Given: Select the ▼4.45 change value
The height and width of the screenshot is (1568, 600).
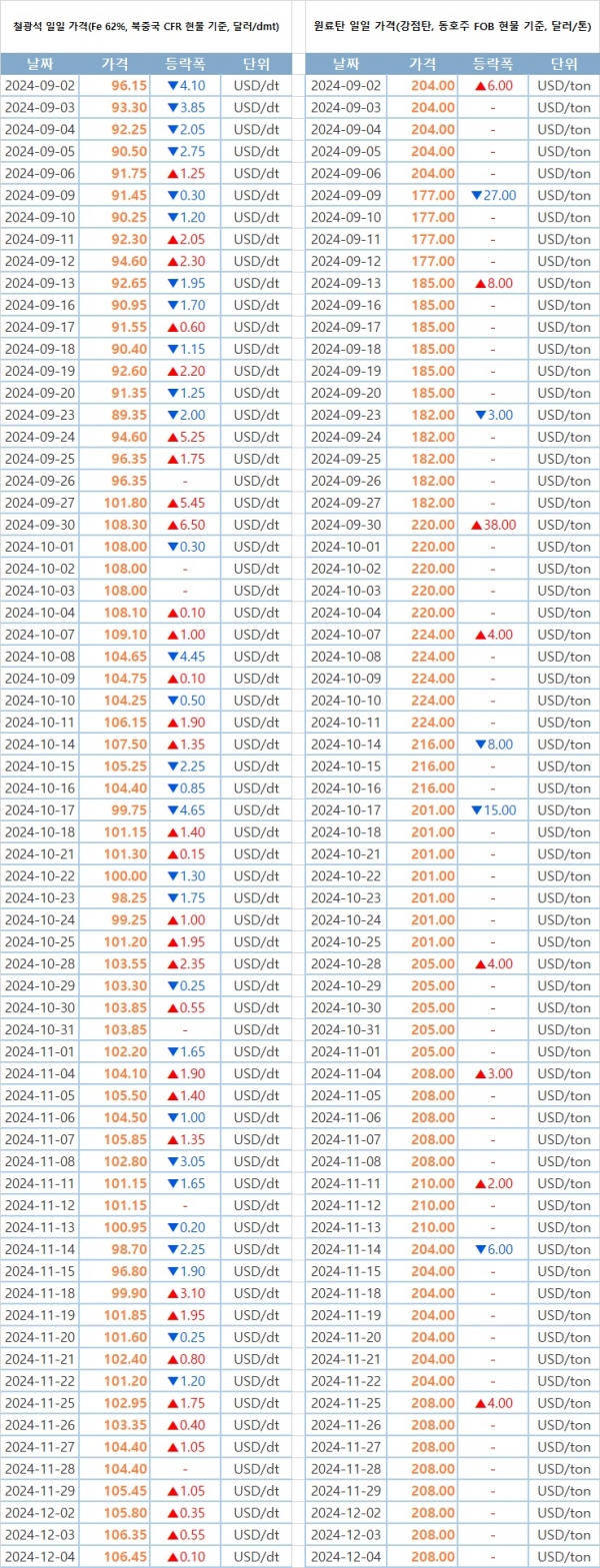Looking at the screenshot, I should point(186,657).
